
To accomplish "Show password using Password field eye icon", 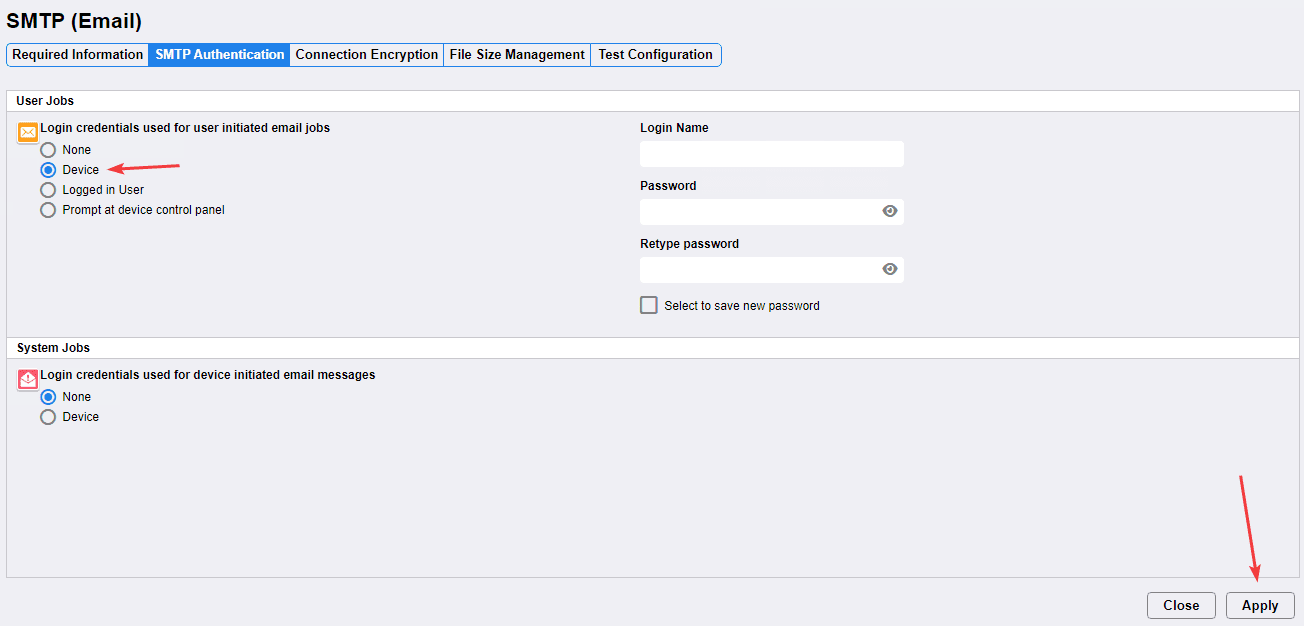I will [889, 211].
